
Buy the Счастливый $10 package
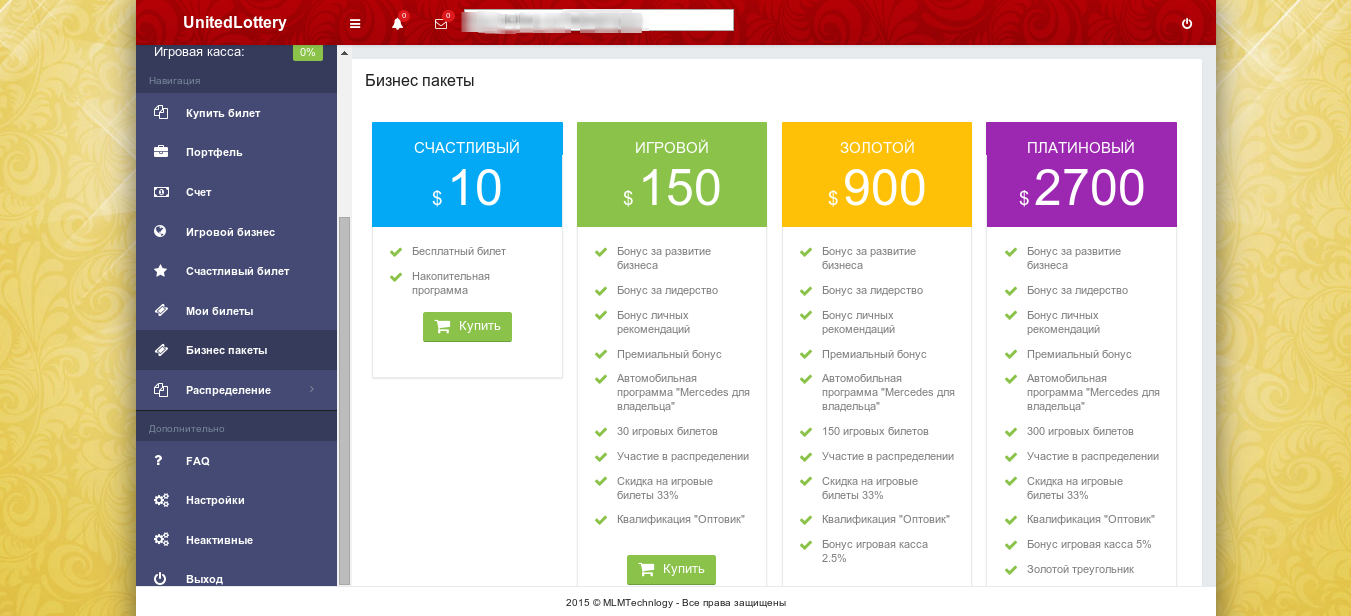(x=467, y=327)
